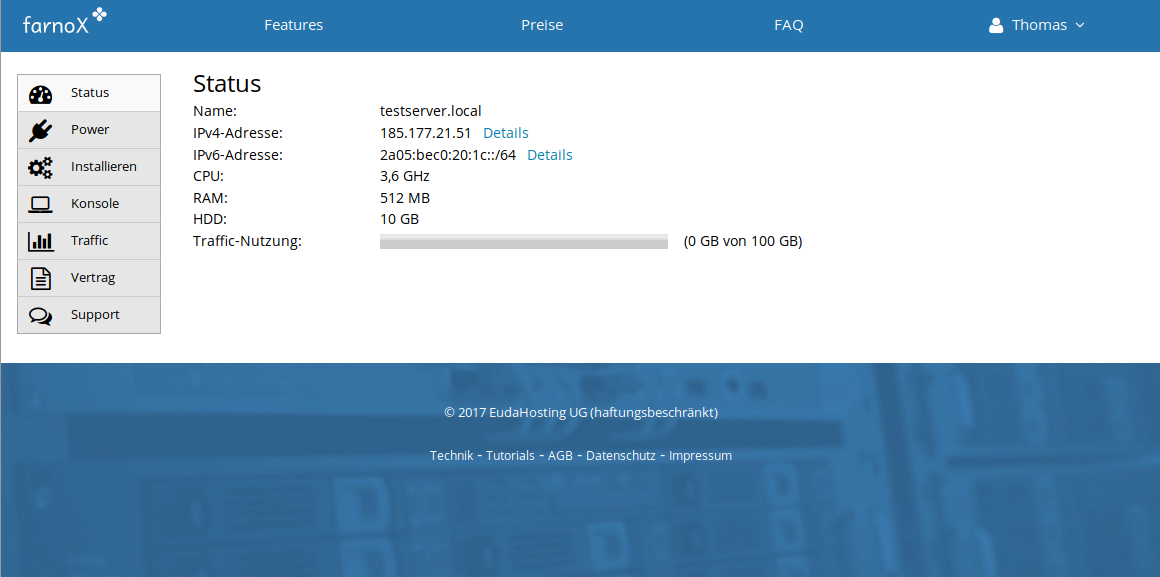Open the Tutorials footer link
The width and height of the screenshot is (1160, 577).
point(510,455)
